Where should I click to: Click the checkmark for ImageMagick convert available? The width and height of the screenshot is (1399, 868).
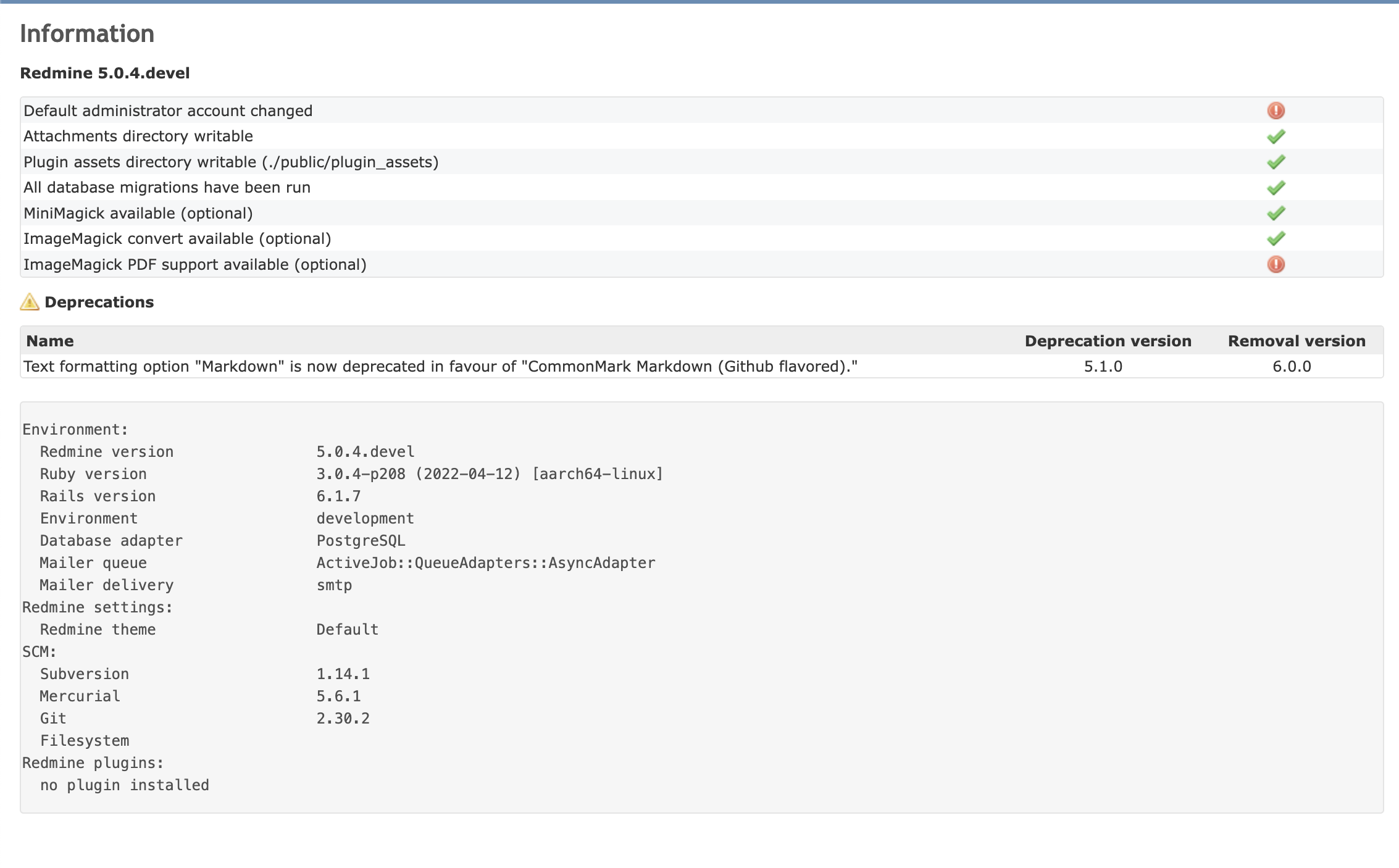(1276, 238)
